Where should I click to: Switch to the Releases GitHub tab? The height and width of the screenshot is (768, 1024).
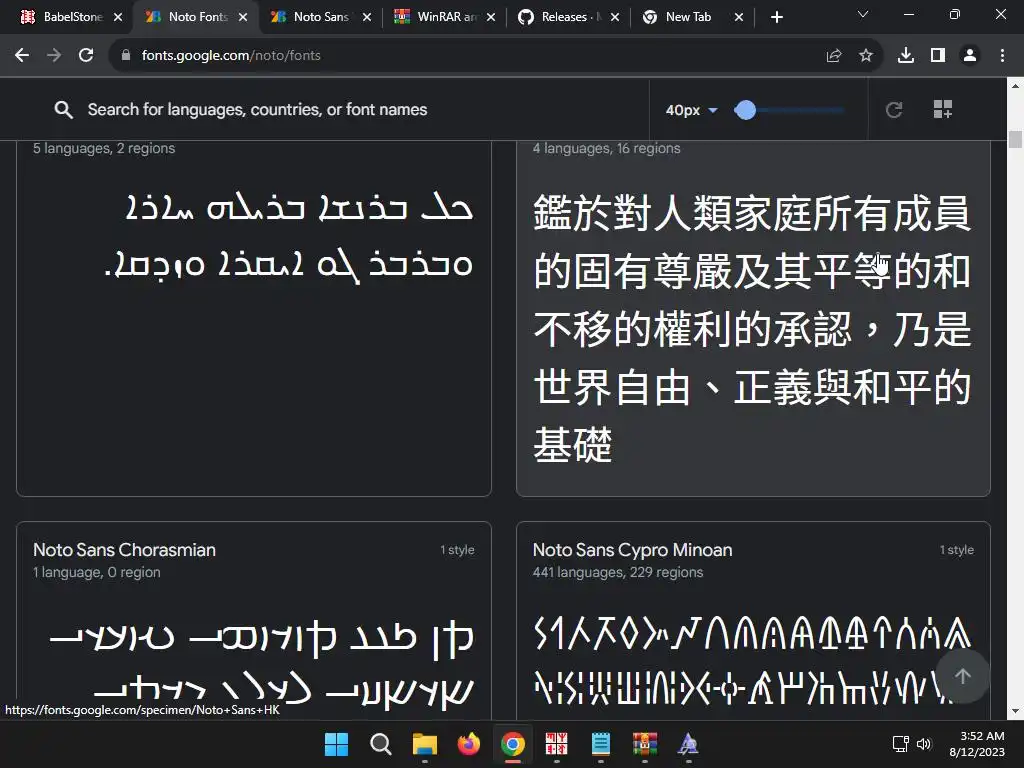[x=568, y=17]
